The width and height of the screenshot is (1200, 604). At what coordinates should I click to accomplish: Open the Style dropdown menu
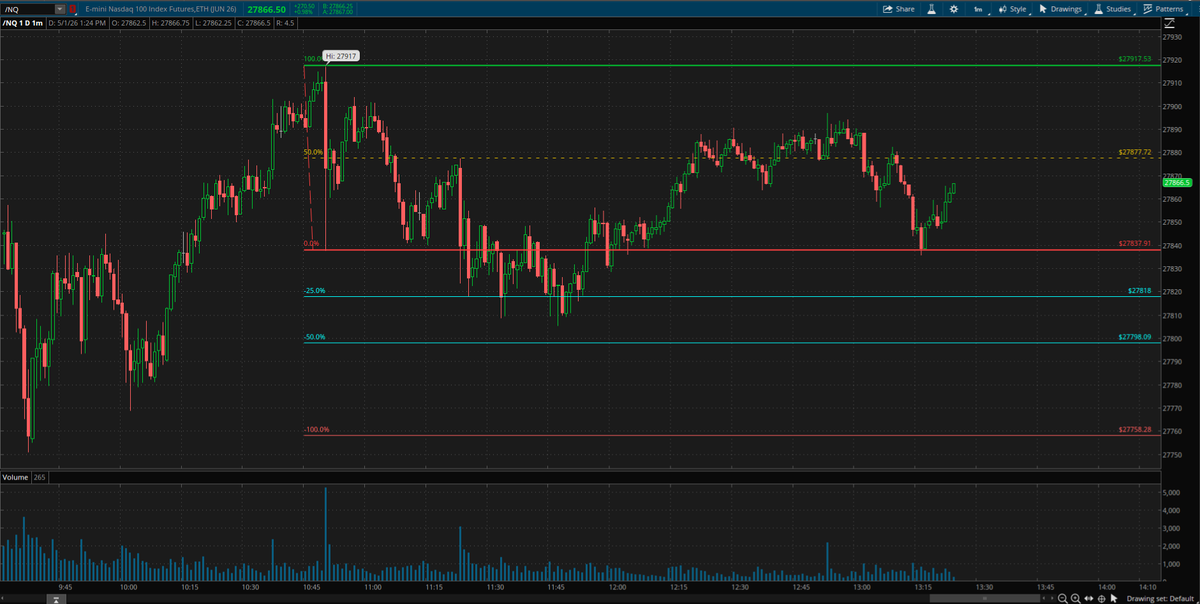pos(1014,8)
